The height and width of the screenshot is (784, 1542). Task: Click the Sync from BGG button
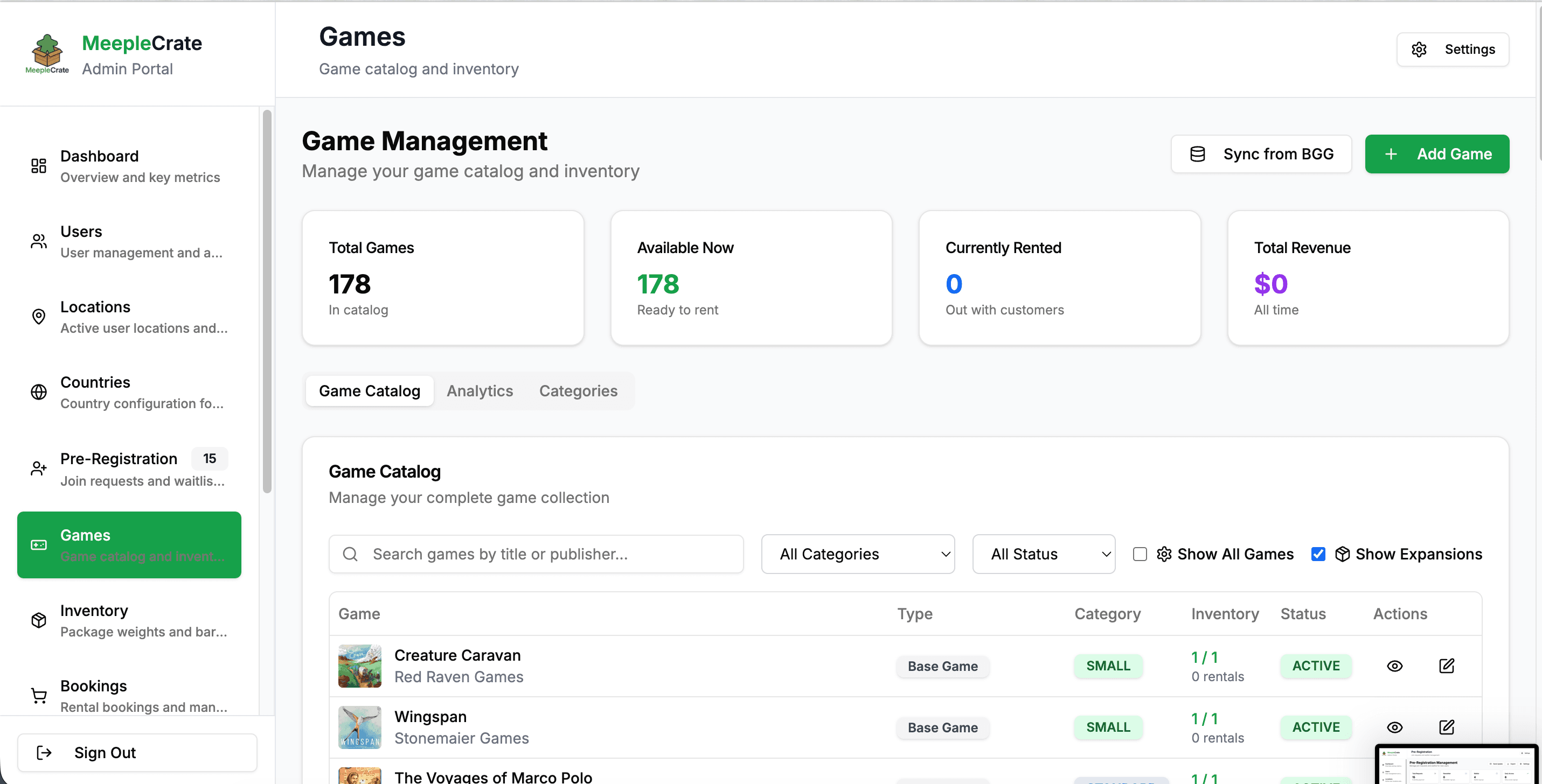pyautogui.click(x=1261, y=155)
